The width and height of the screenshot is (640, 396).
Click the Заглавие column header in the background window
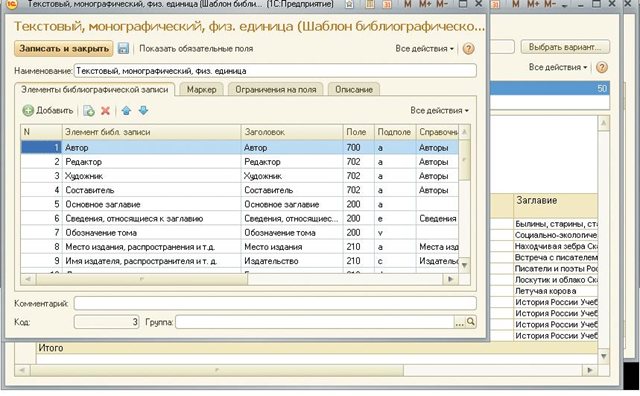pos(556,205)
